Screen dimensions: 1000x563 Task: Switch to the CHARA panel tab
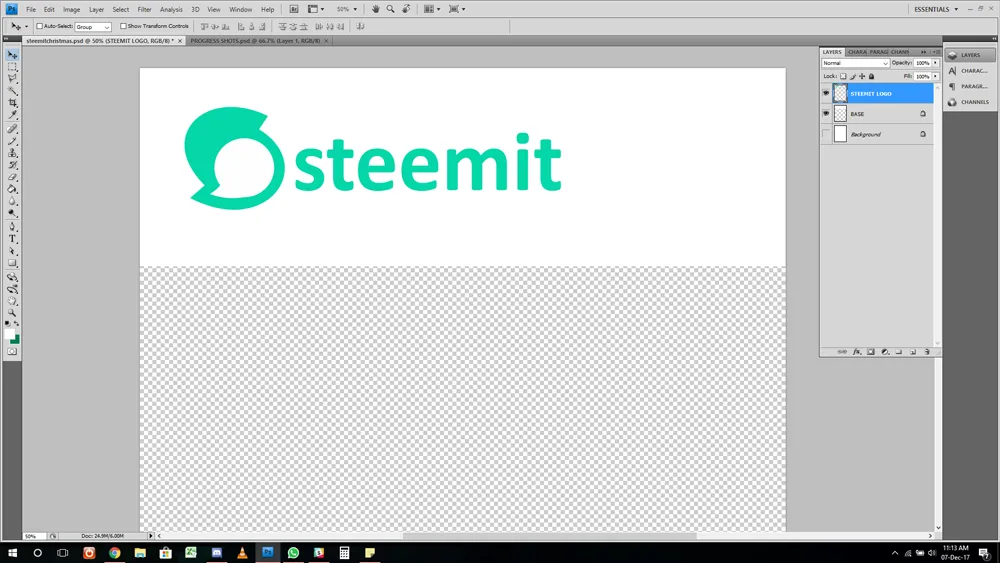point(857,52)
